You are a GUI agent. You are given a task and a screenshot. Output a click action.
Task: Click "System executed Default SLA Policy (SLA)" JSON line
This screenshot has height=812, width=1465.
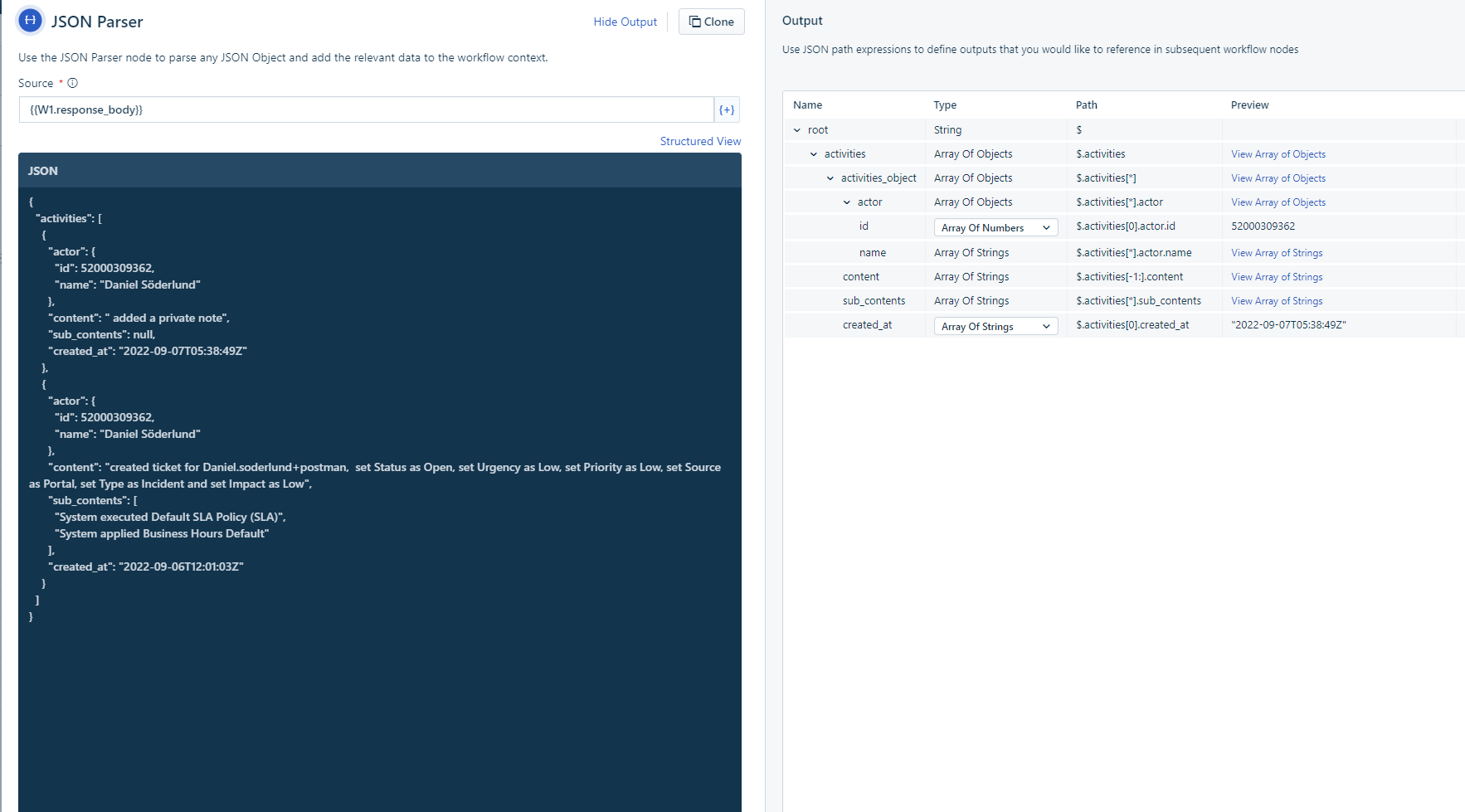170,517
